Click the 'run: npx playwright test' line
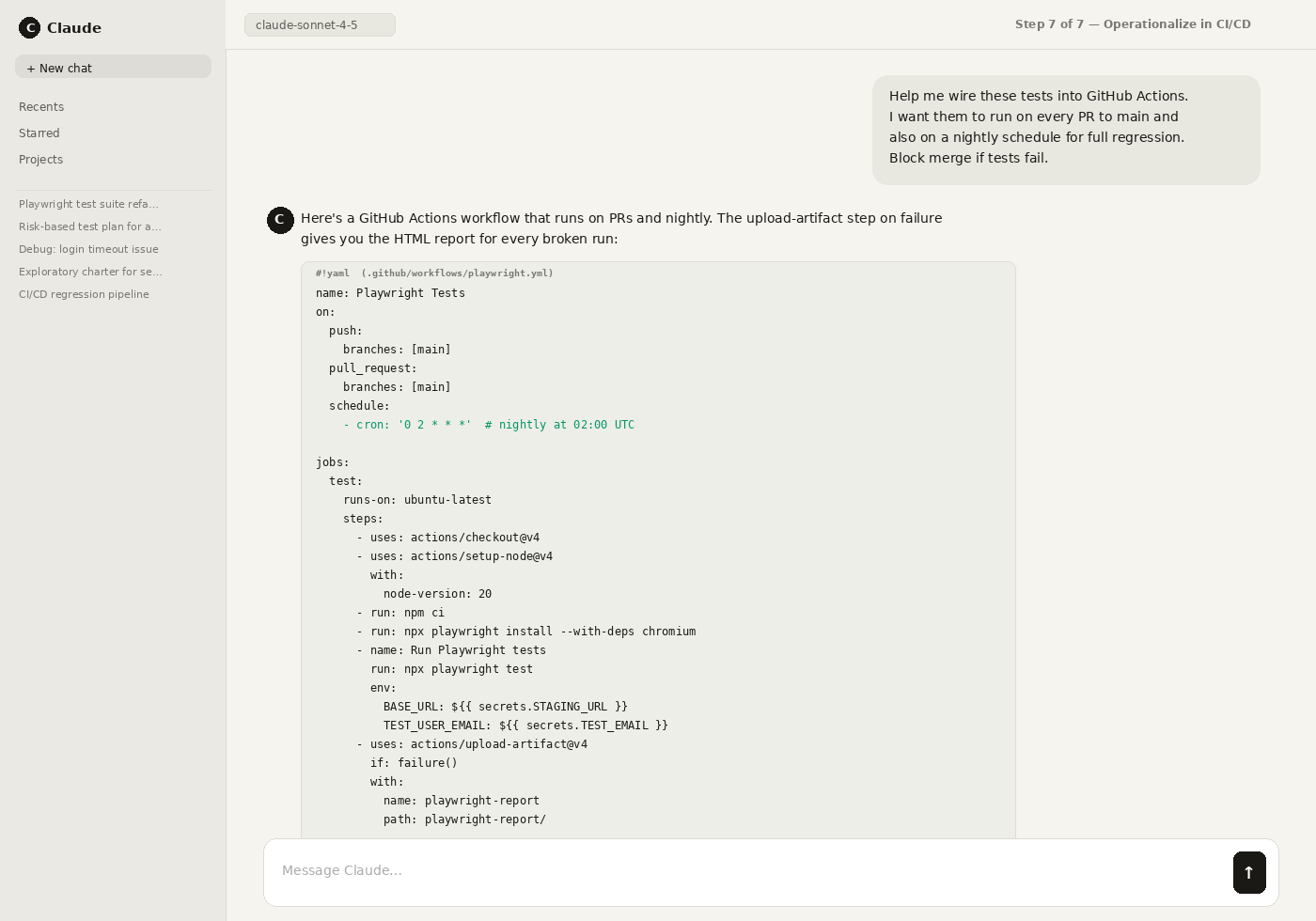This screenshot has height=921, width=1316. tap(451, 669)
